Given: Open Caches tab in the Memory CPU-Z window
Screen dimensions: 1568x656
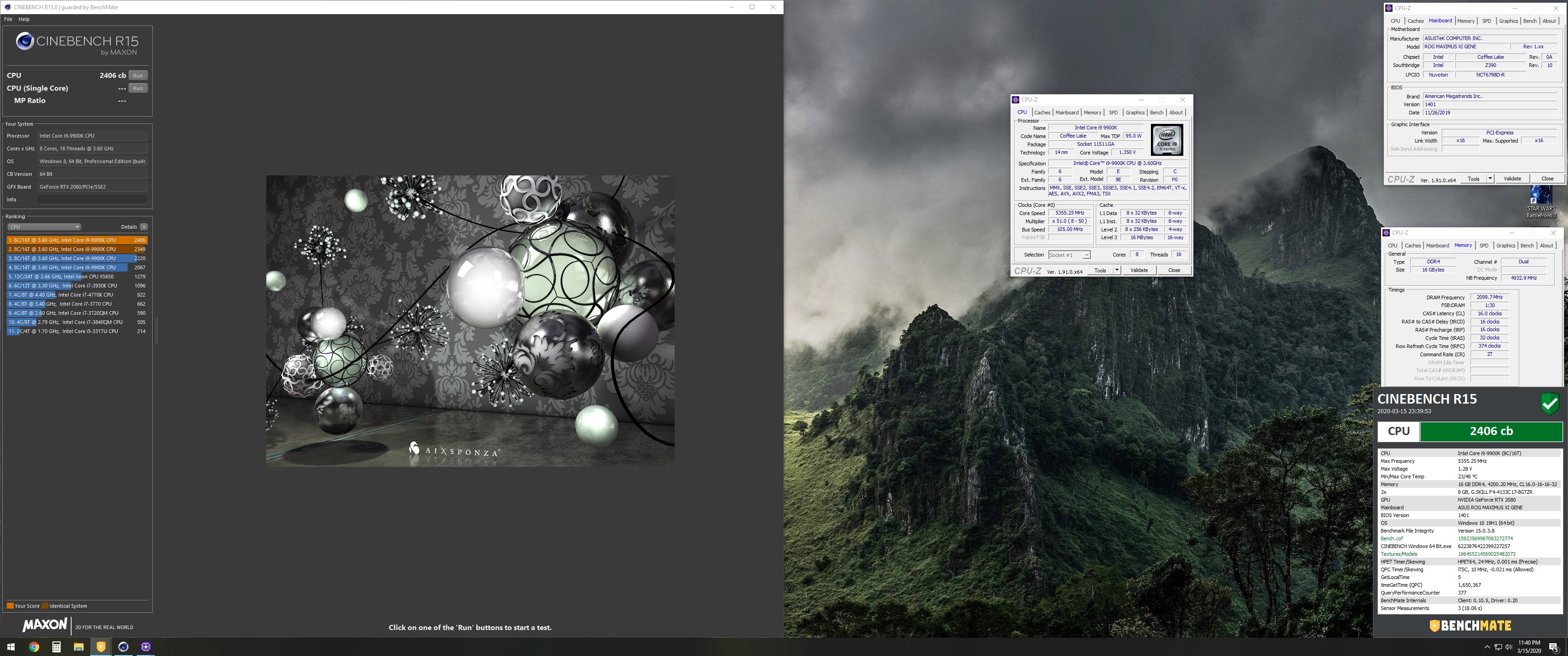Looking at the screenshot, I should (1413, 246).
